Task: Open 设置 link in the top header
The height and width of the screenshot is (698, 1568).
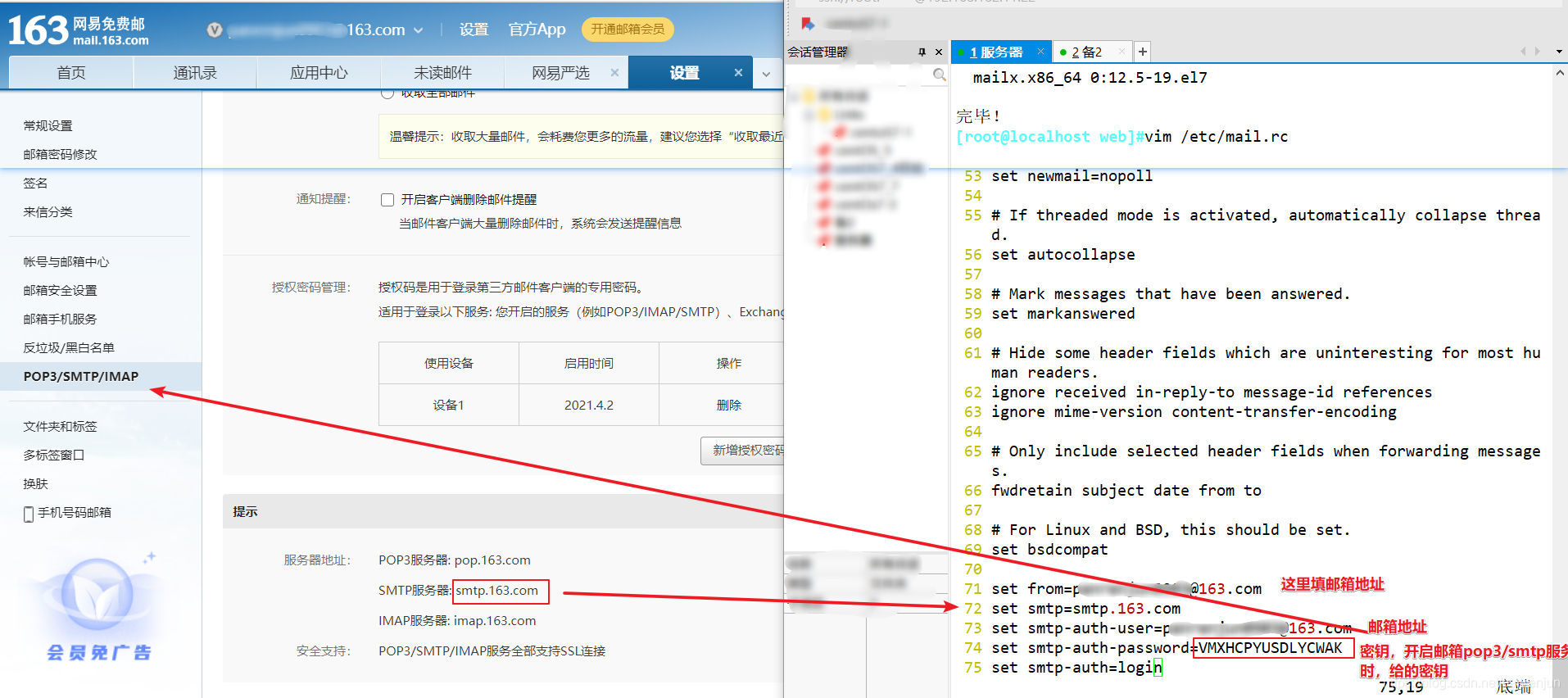Action: [474, 29]
